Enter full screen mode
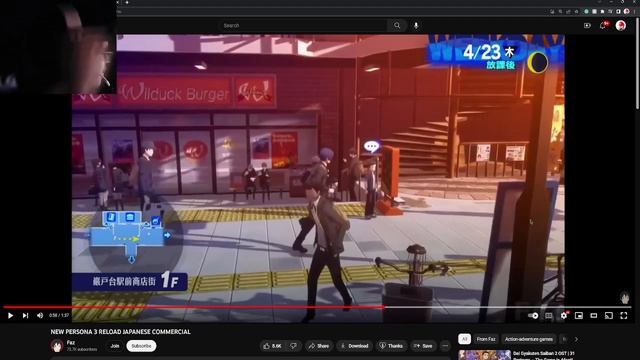 [624, 316]
